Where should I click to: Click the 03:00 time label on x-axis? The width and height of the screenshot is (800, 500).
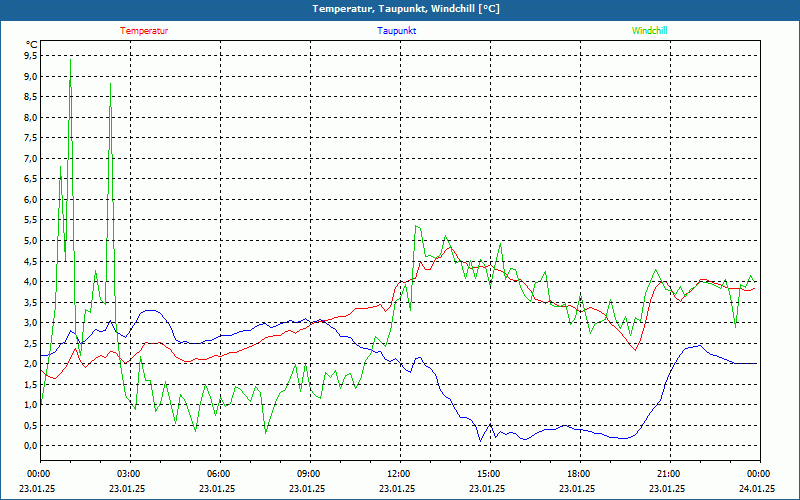pos(128,474)
